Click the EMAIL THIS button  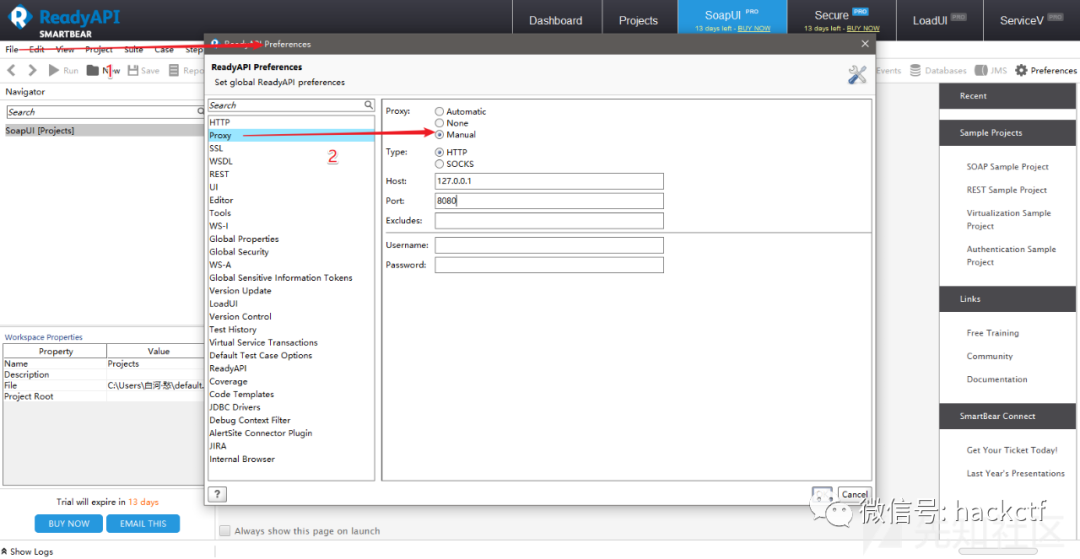[143, 523]
